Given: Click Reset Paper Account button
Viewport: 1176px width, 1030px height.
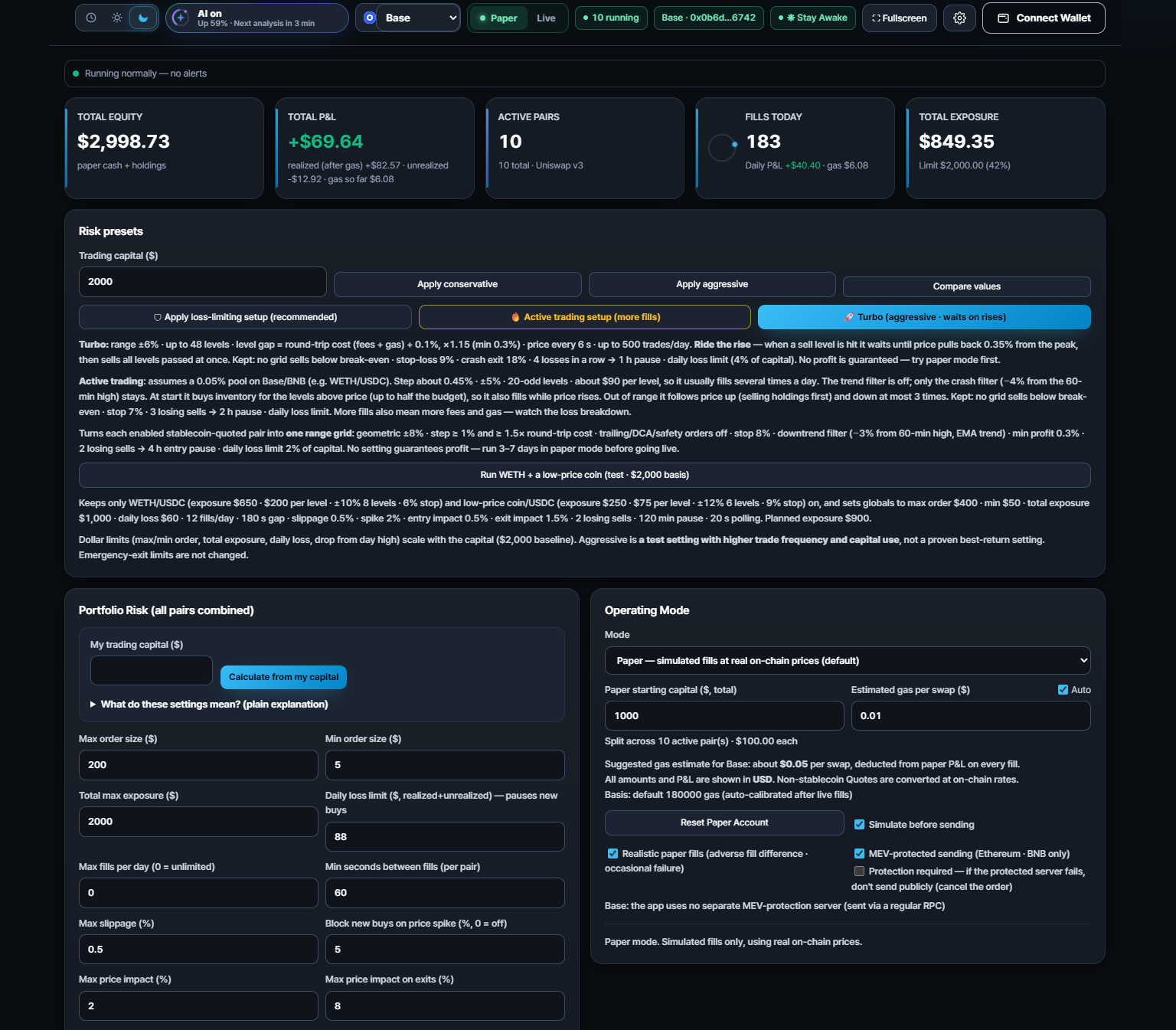Looking at the screenshot, I should pyautogui.click(x=724, y=822).
